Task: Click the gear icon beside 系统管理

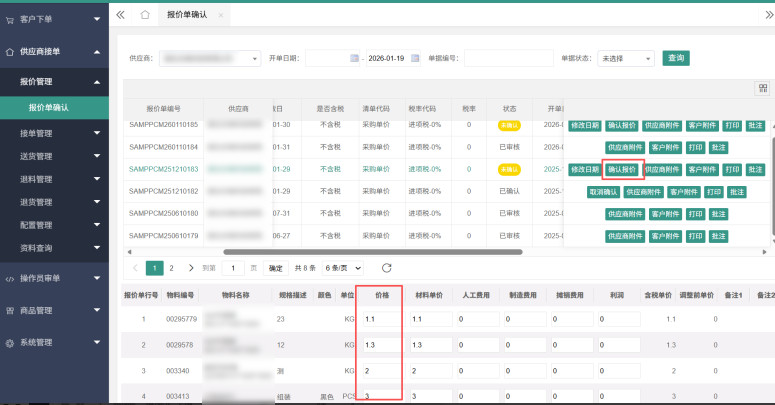Action: 9,343
